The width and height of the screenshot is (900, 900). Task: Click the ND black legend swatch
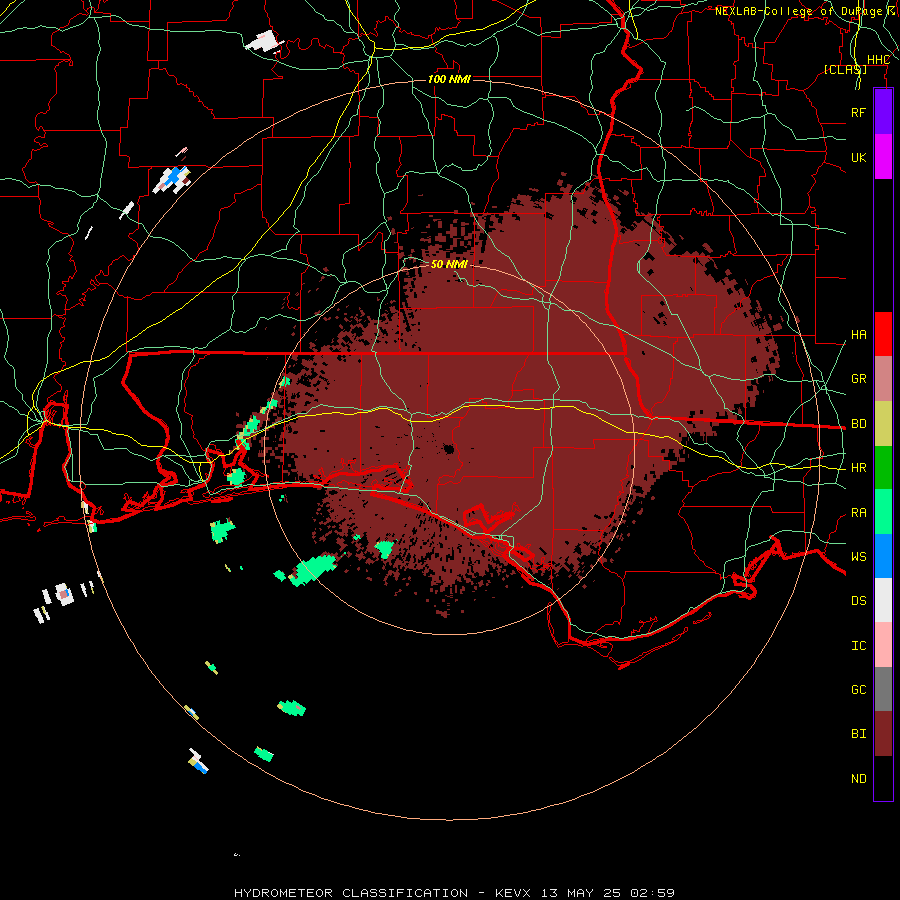pos(883,778)
